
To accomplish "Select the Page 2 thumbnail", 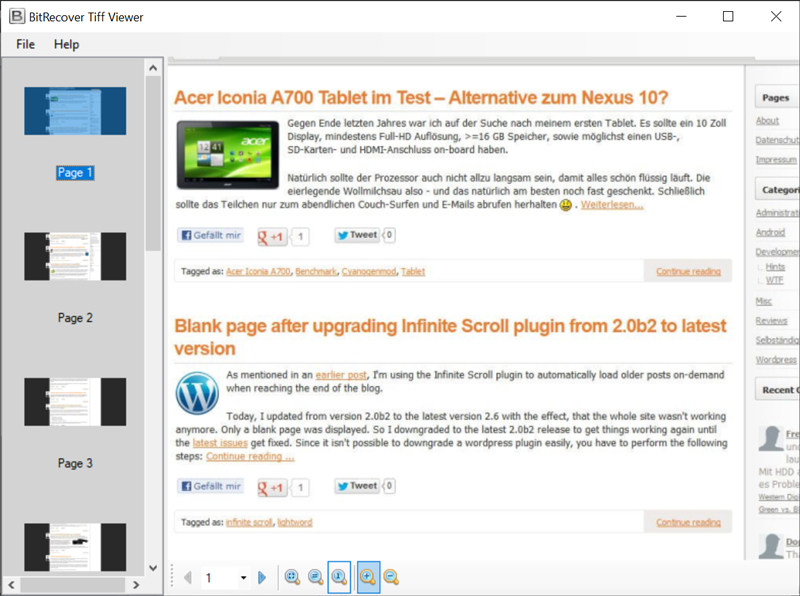I will (74, 256).
